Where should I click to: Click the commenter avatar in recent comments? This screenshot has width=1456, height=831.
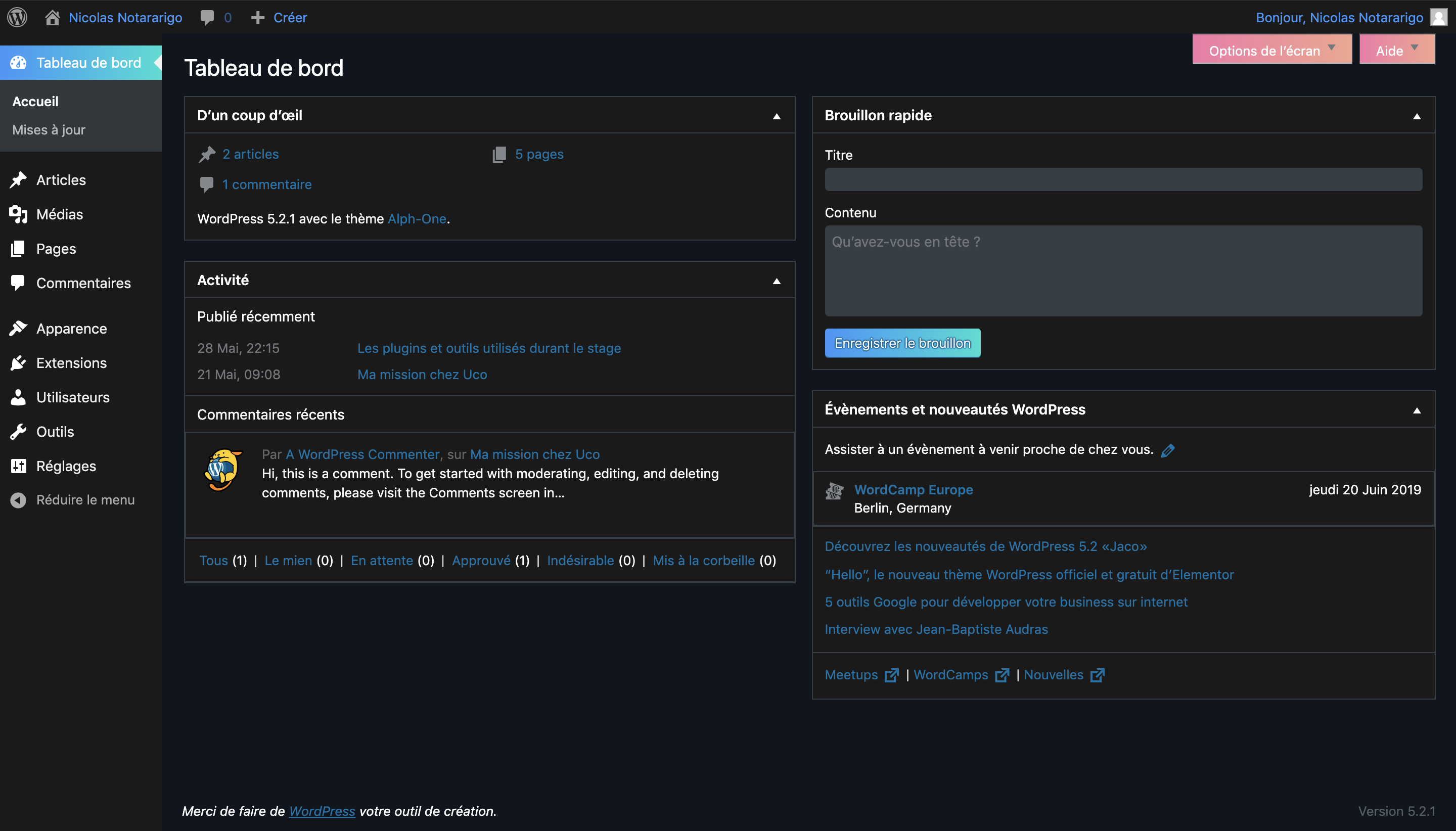(223, 470)
